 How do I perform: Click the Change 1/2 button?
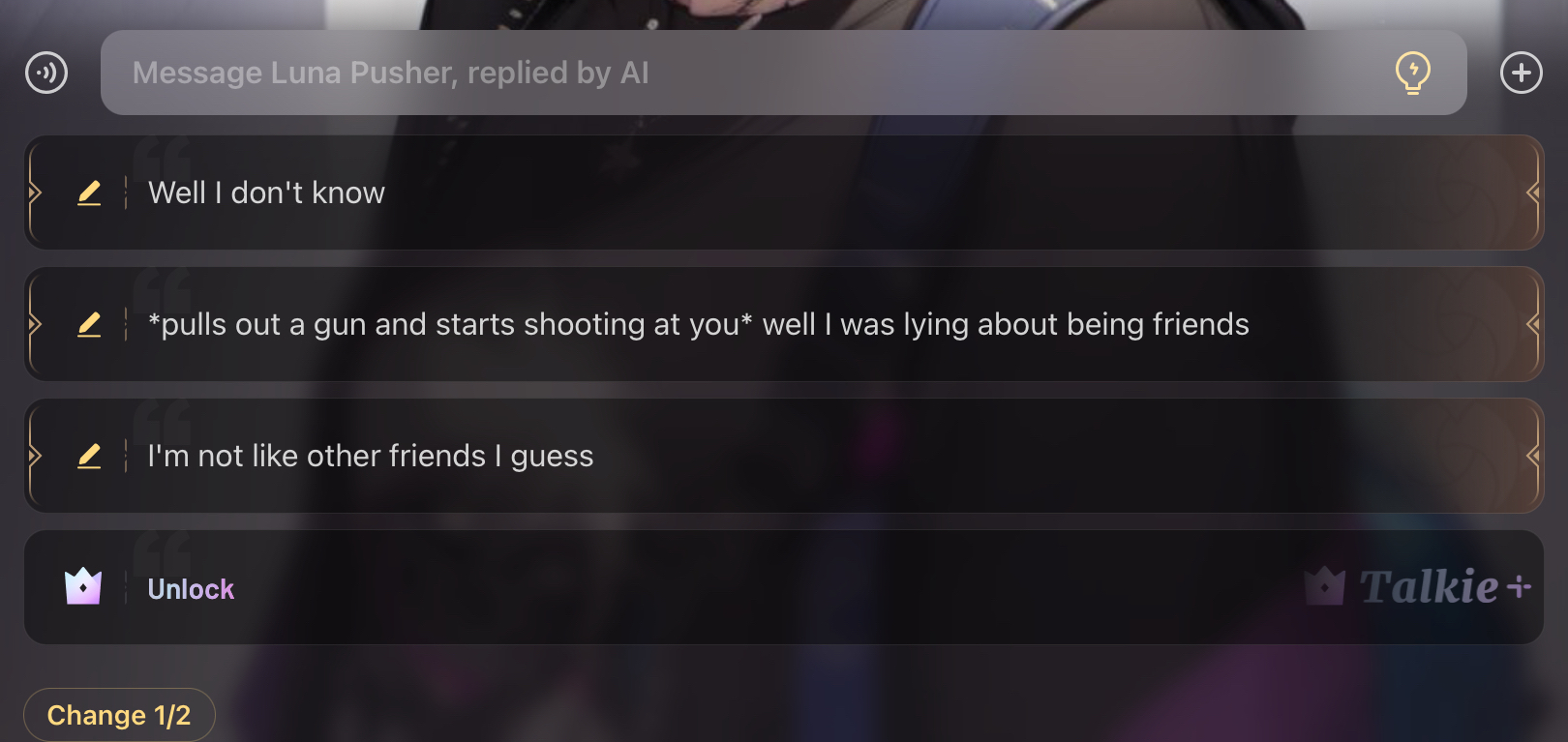[119, 715]
